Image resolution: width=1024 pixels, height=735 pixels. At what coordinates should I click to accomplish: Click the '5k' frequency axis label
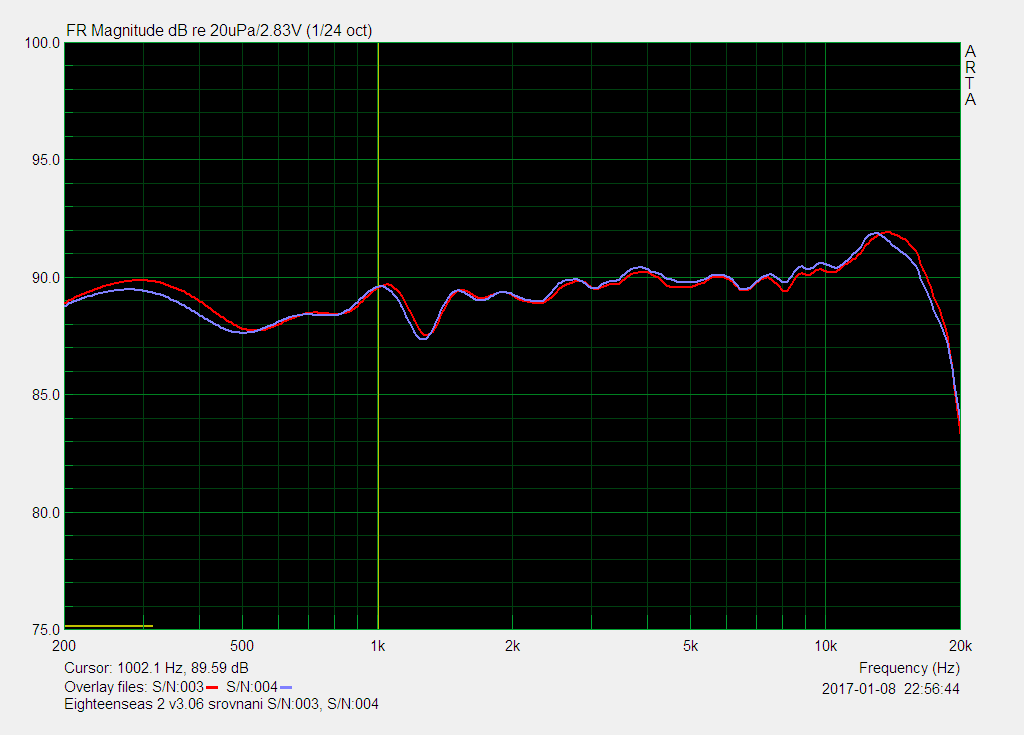point(691,646)
